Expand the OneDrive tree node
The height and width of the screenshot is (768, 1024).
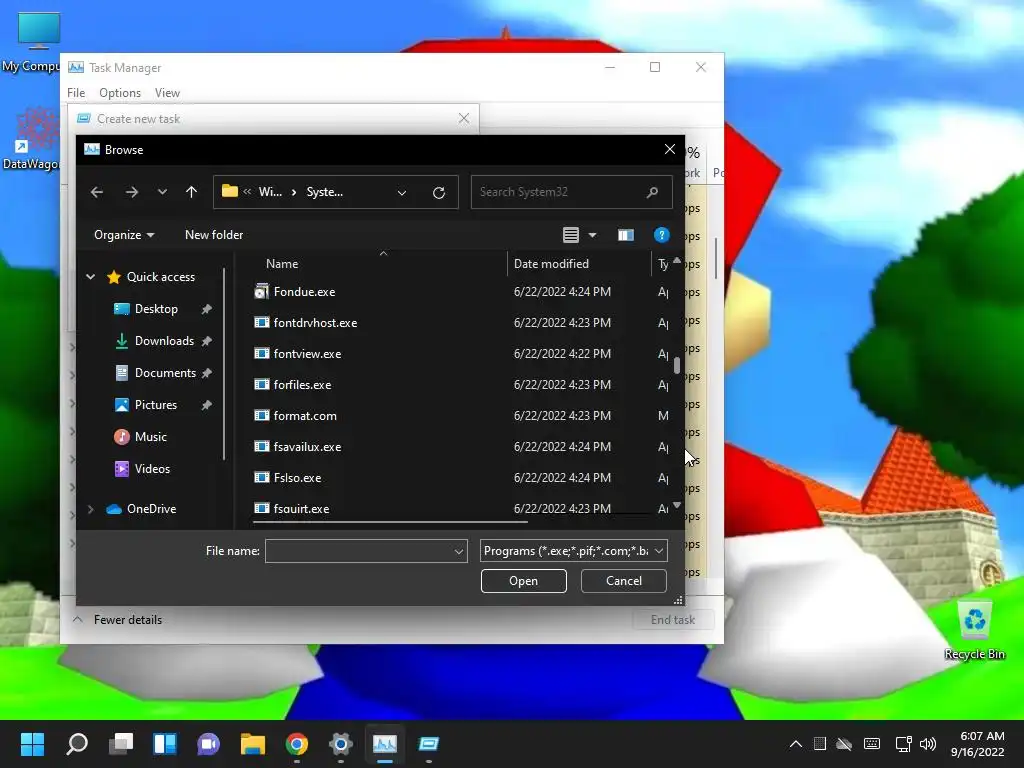90,509
